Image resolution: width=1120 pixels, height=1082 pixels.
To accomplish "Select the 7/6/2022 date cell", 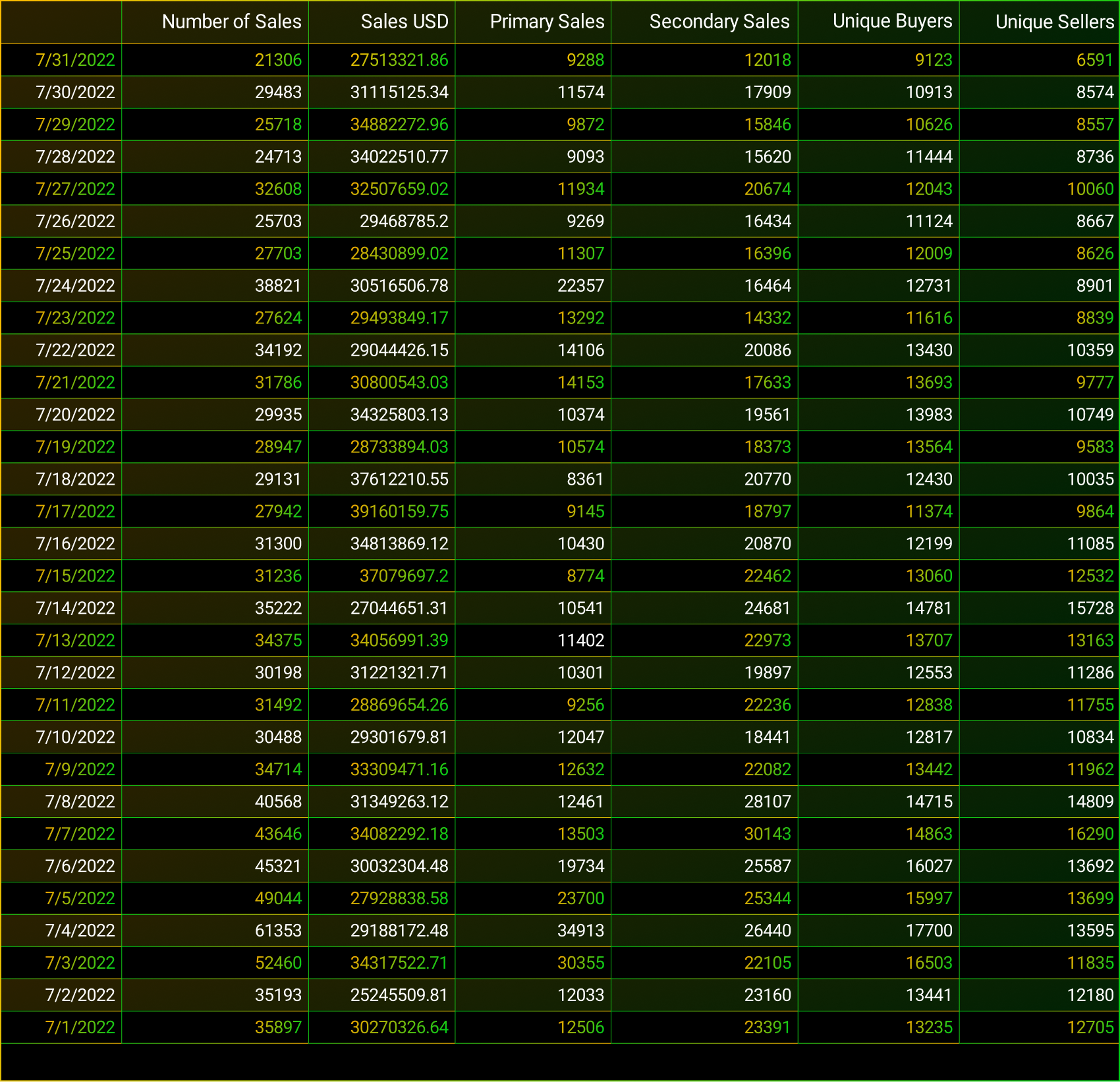I will 61,867.
